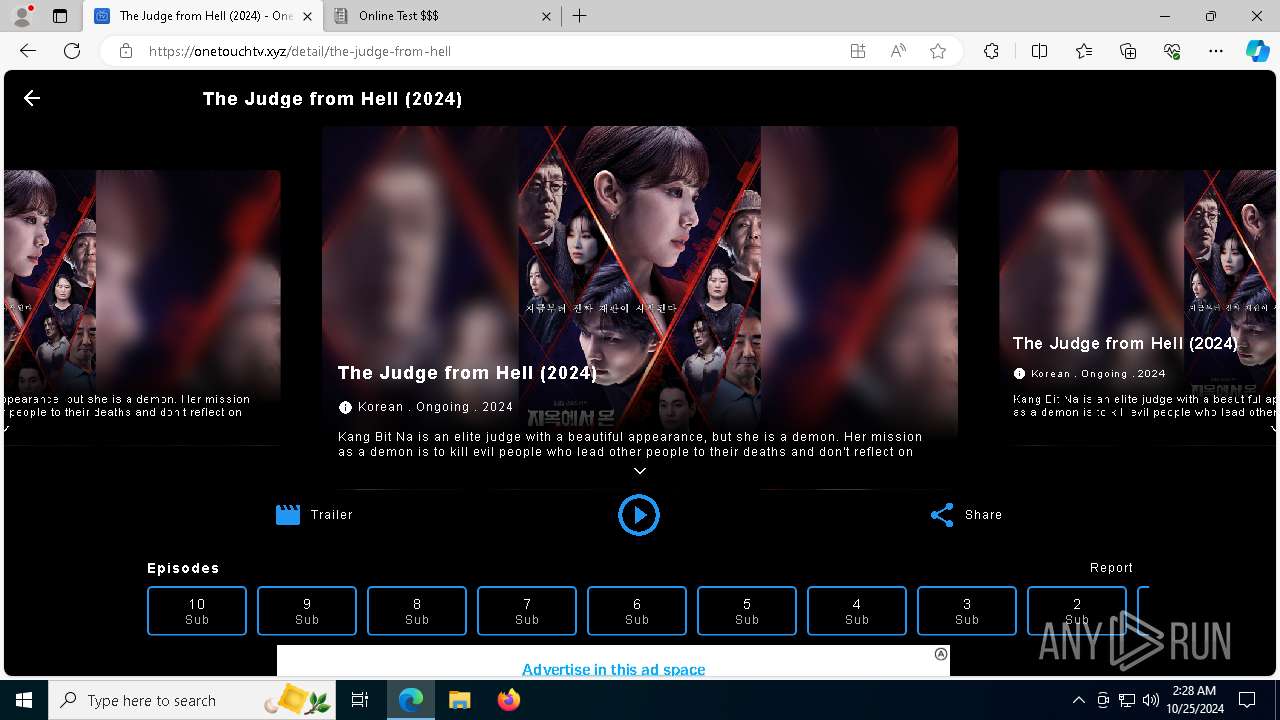
Task: Open episode 5 Sub
Action: pyautogui.click(x=747, y=611)
